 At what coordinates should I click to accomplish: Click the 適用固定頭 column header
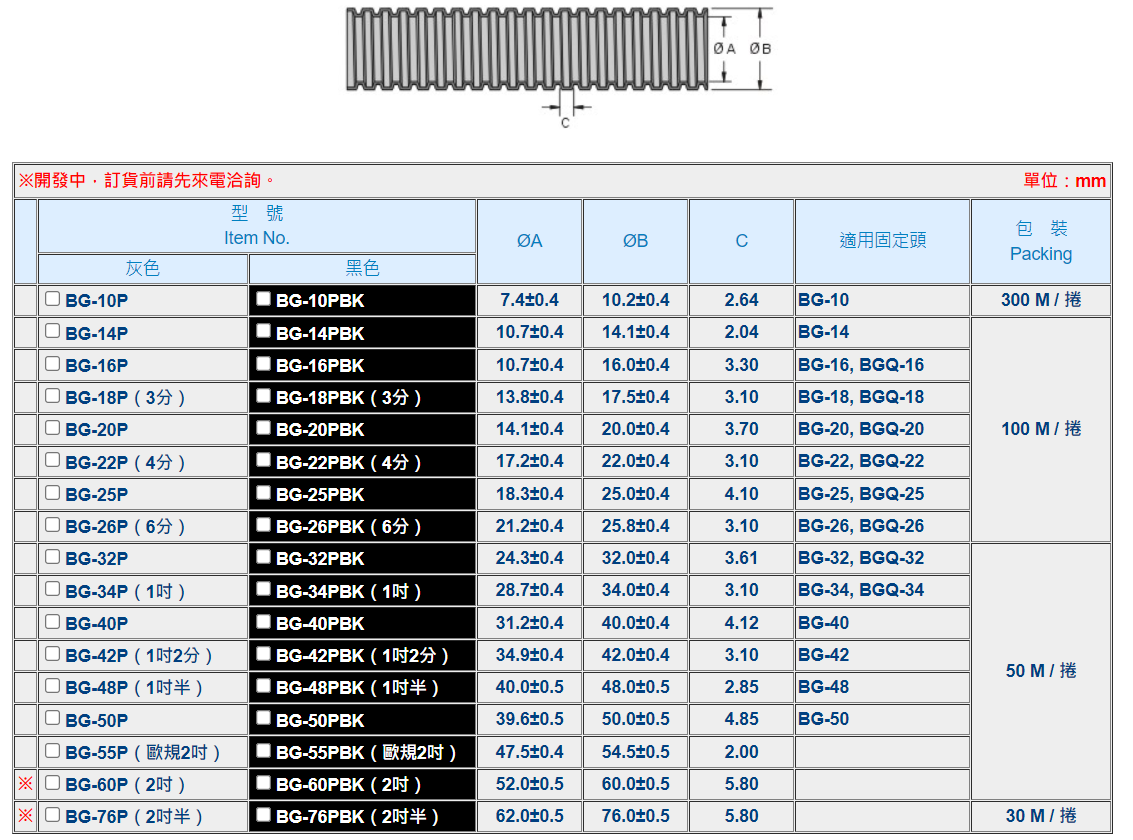882,241
